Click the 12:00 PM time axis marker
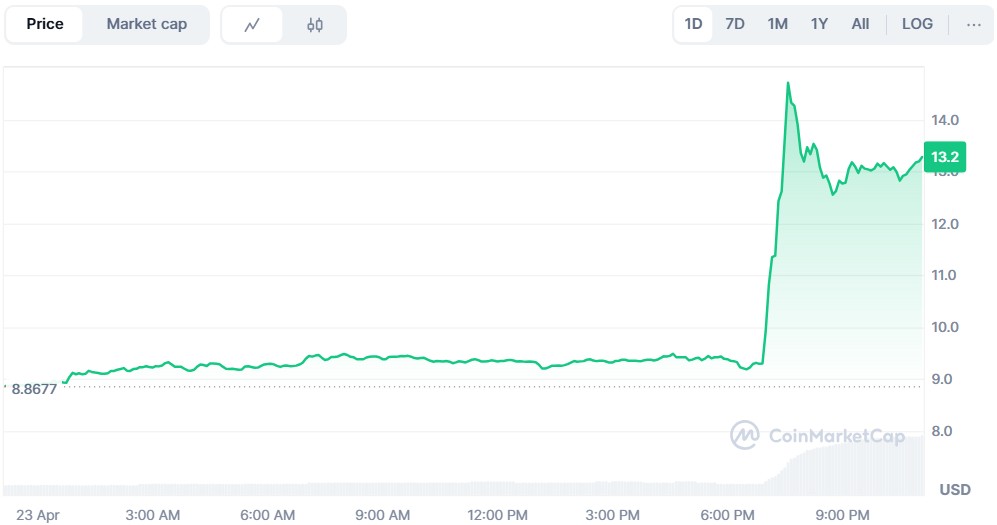The width and height of the screenshot is (997, 525). click(x=498, y=515)
